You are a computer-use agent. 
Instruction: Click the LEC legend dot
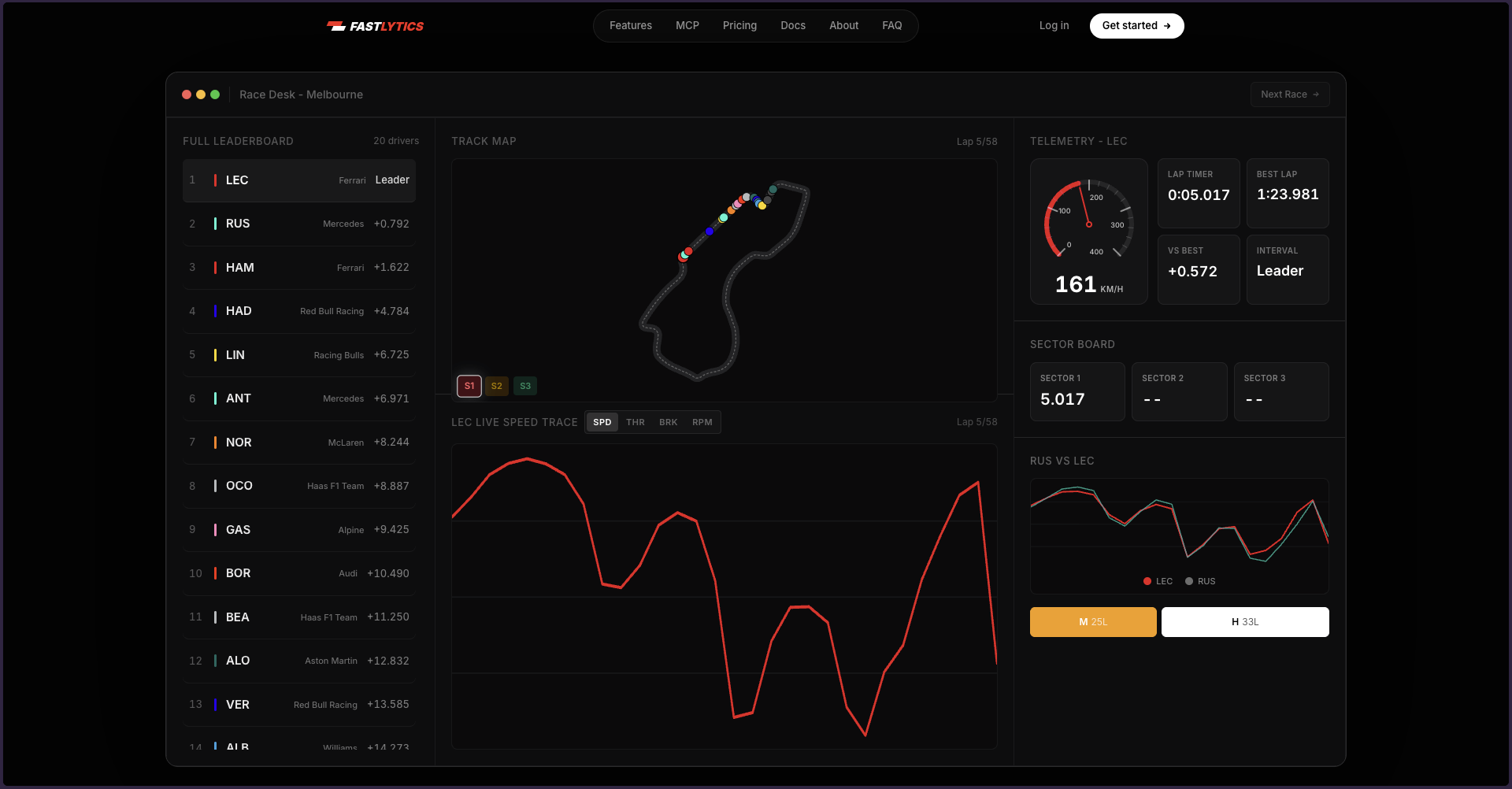pyautogui.click(x=1147, y=581)
